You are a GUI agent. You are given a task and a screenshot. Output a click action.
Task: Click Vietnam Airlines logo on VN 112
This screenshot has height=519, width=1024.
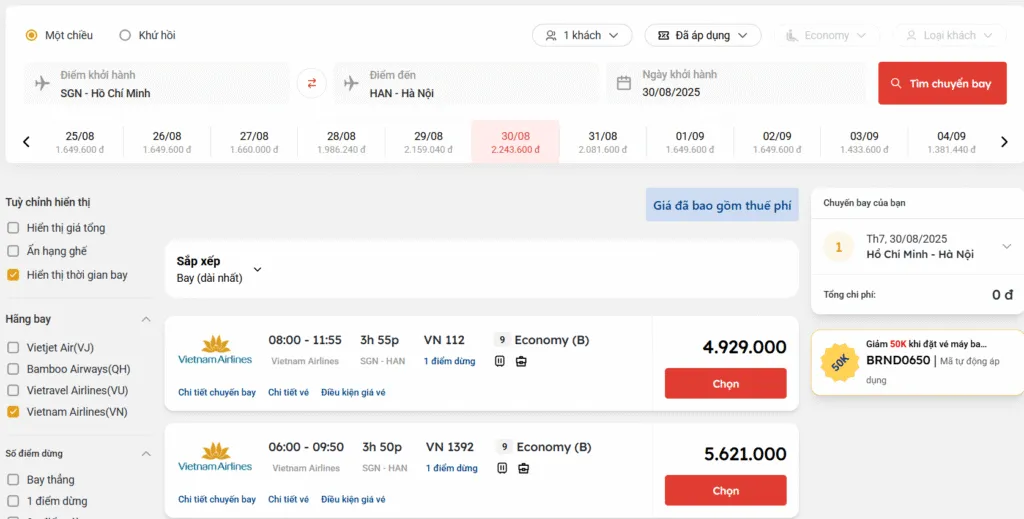tap(215, 350)
